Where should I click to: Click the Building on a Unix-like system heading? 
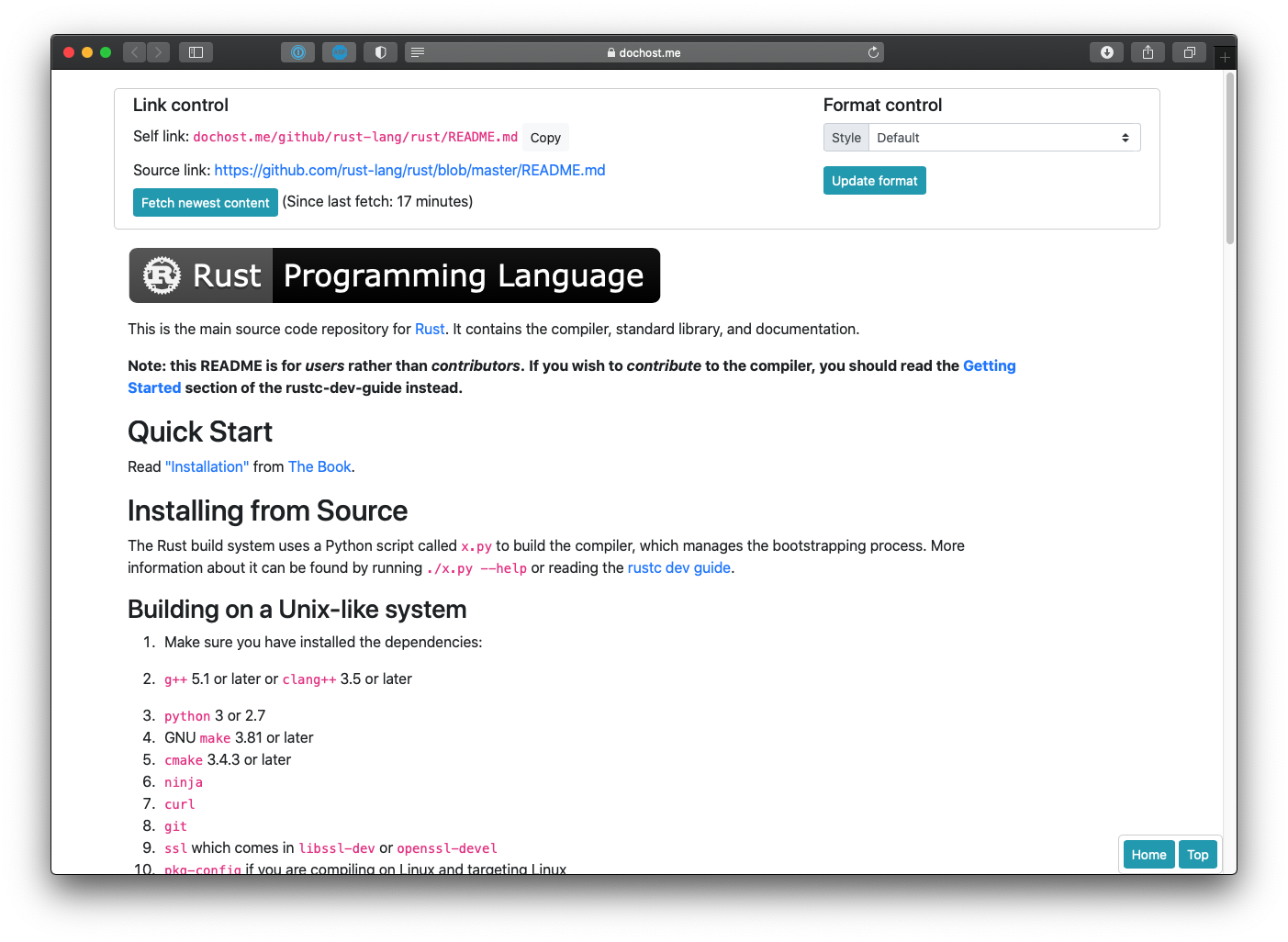[297, 610]
